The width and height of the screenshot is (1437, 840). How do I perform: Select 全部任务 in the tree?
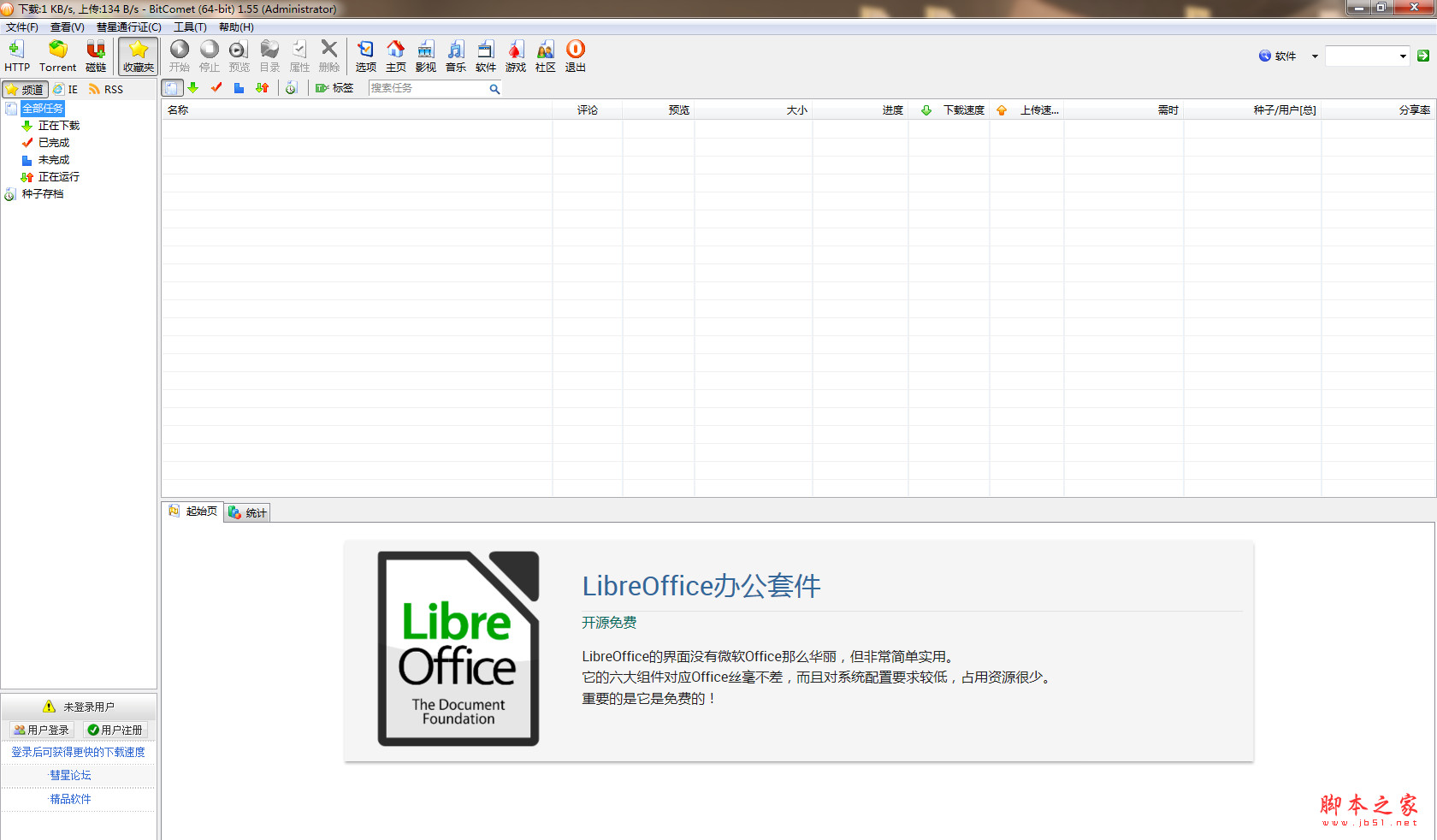coord(43,109)
